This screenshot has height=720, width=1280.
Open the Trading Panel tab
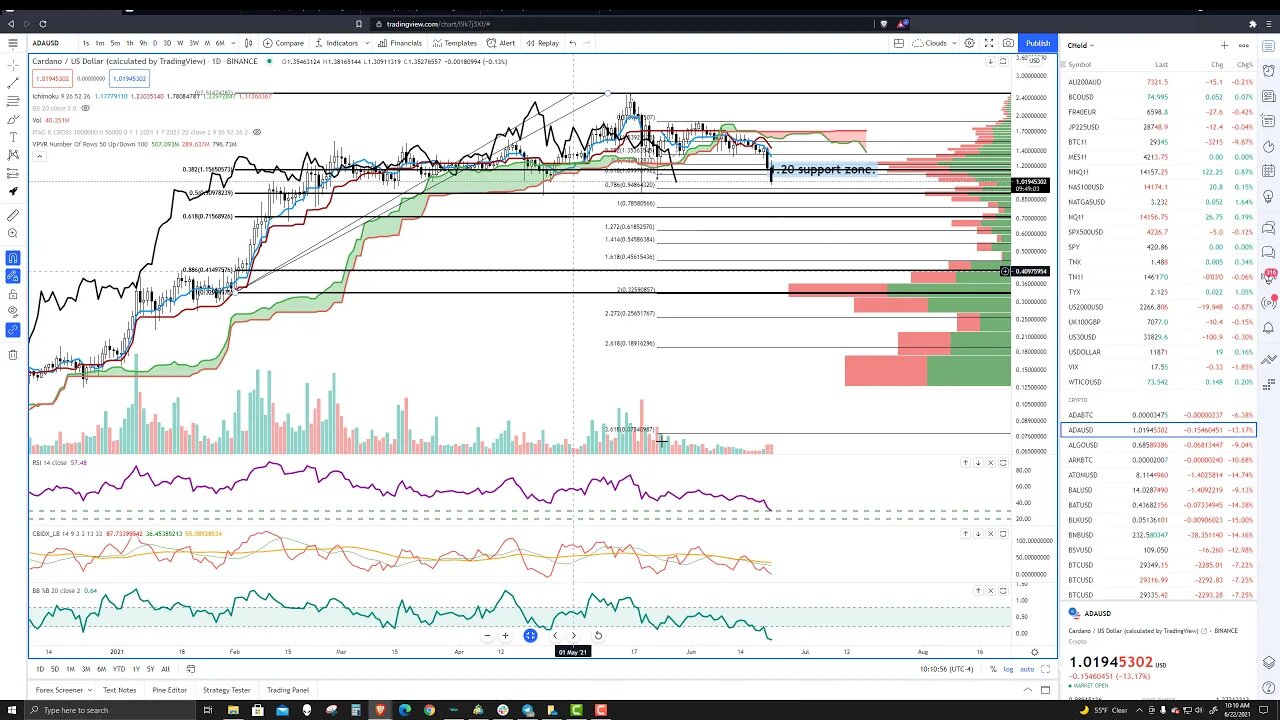coord(288,690)
